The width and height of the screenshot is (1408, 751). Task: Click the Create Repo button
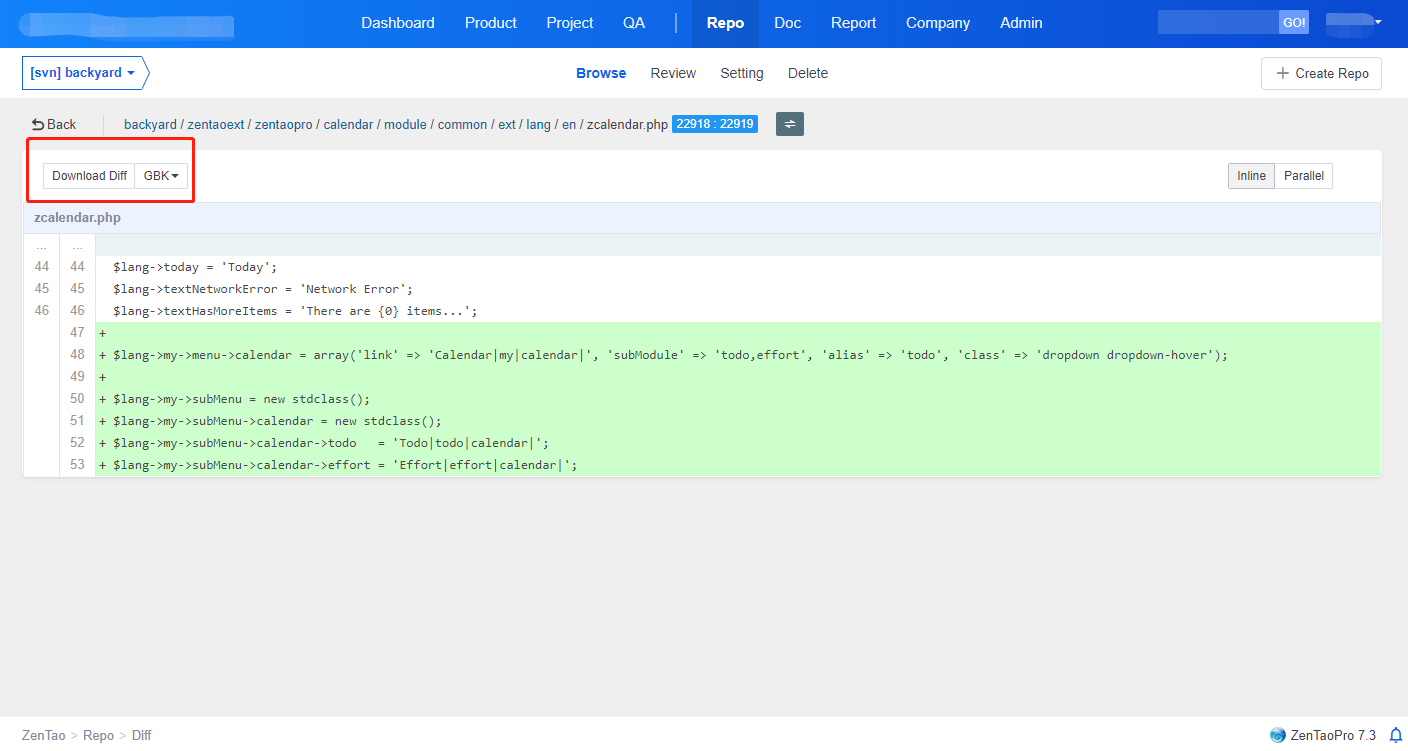pos(1321,73)
